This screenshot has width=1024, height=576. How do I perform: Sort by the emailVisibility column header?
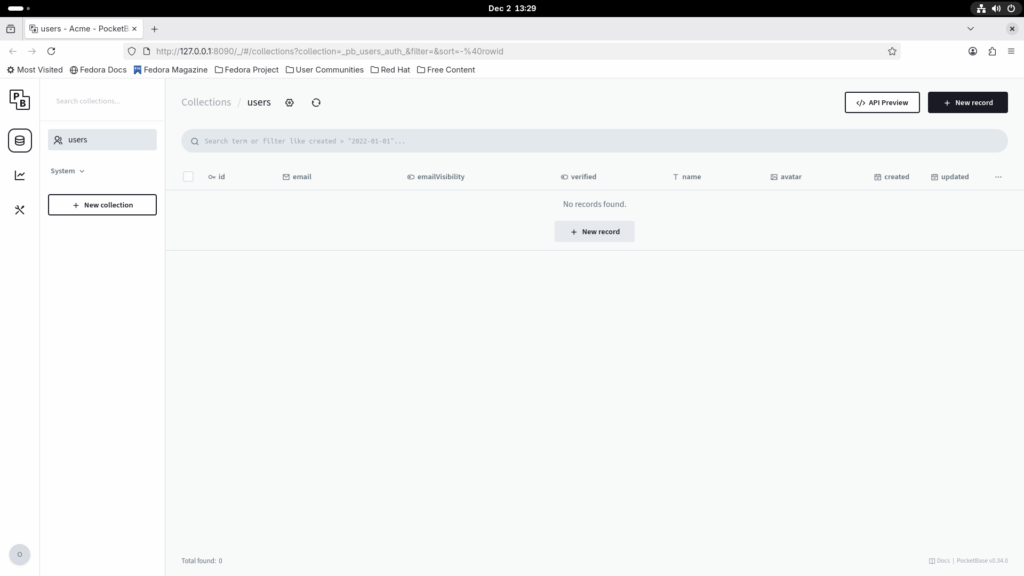pyautogui.click(x=436, y=177)
